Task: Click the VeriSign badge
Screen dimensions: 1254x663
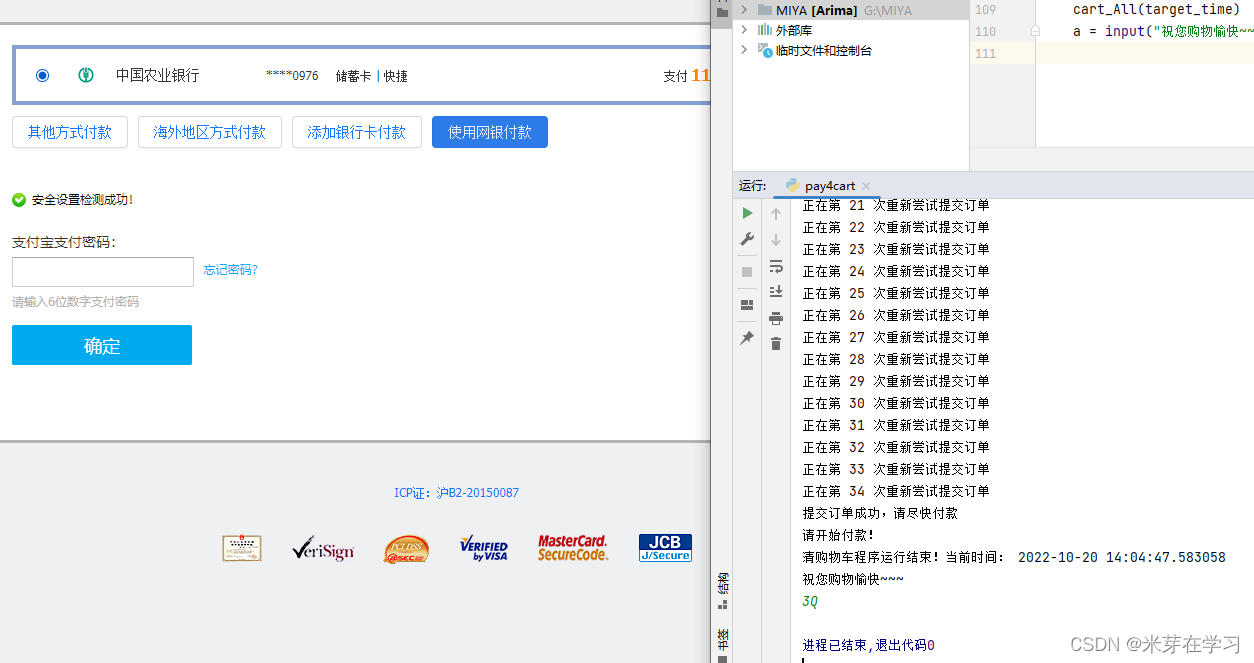Action: (x=323, y=548)
